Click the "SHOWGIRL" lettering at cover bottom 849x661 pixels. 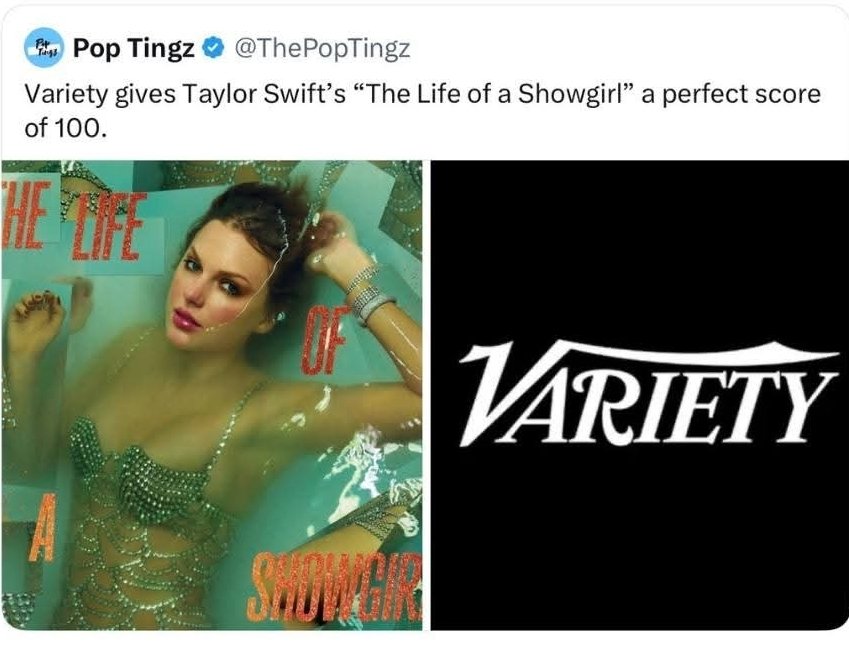point(335,587)
